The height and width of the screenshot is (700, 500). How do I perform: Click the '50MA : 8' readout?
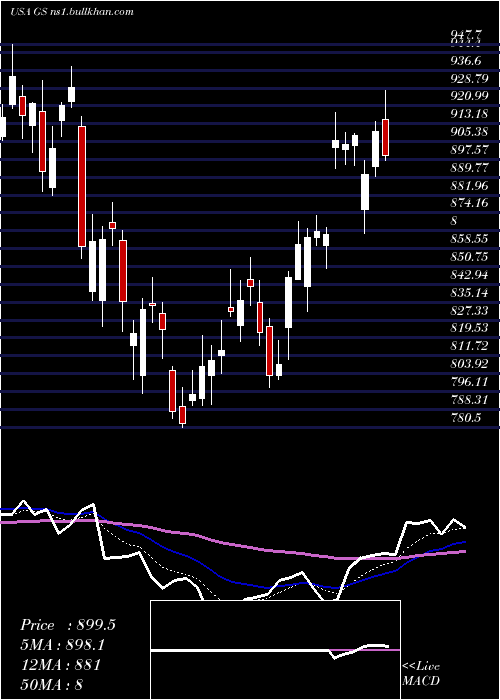51,684
